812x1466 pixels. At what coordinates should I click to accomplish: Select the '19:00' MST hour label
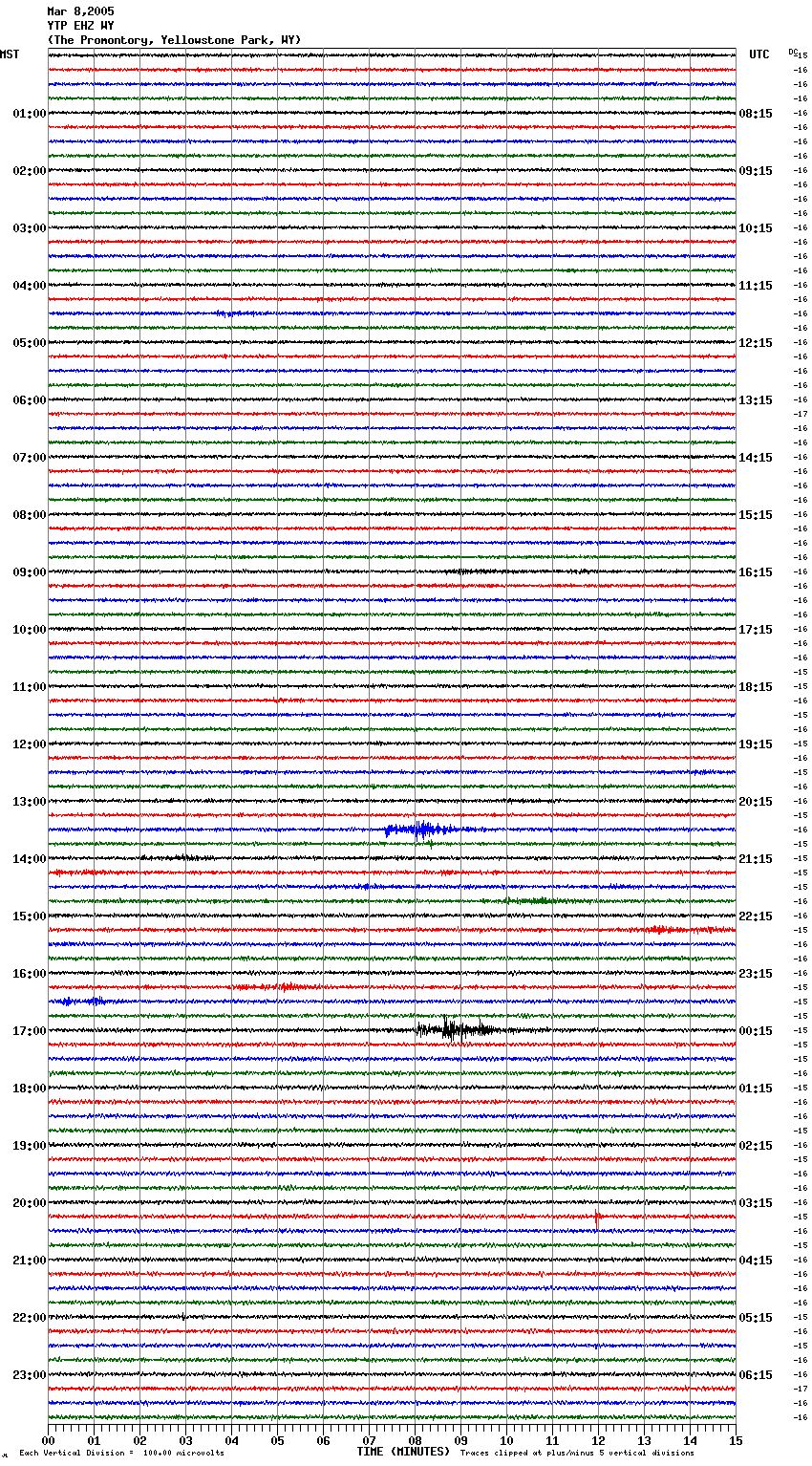tap(30, 1146)
